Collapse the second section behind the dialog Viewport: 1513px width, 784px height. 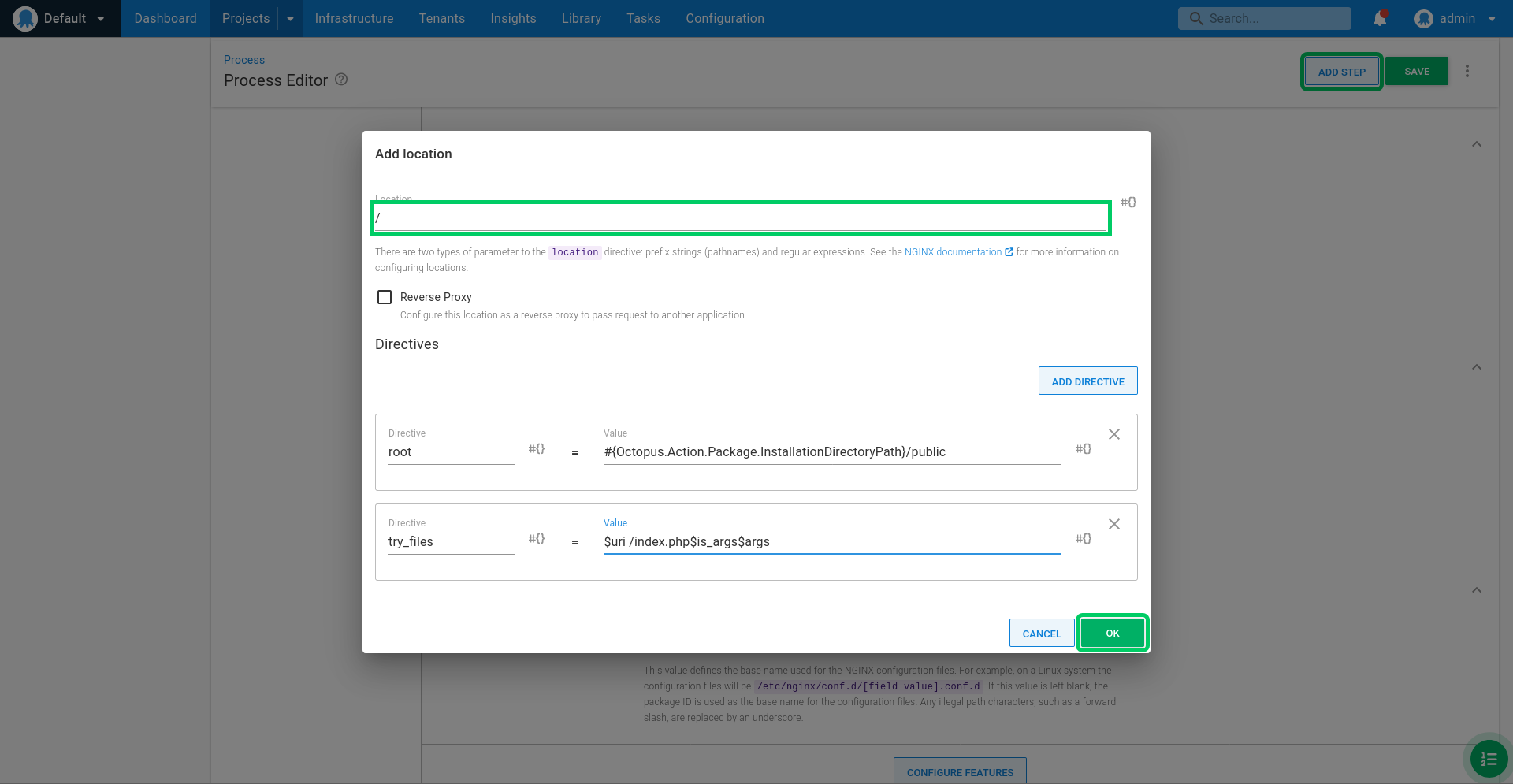coord(1477,367)
